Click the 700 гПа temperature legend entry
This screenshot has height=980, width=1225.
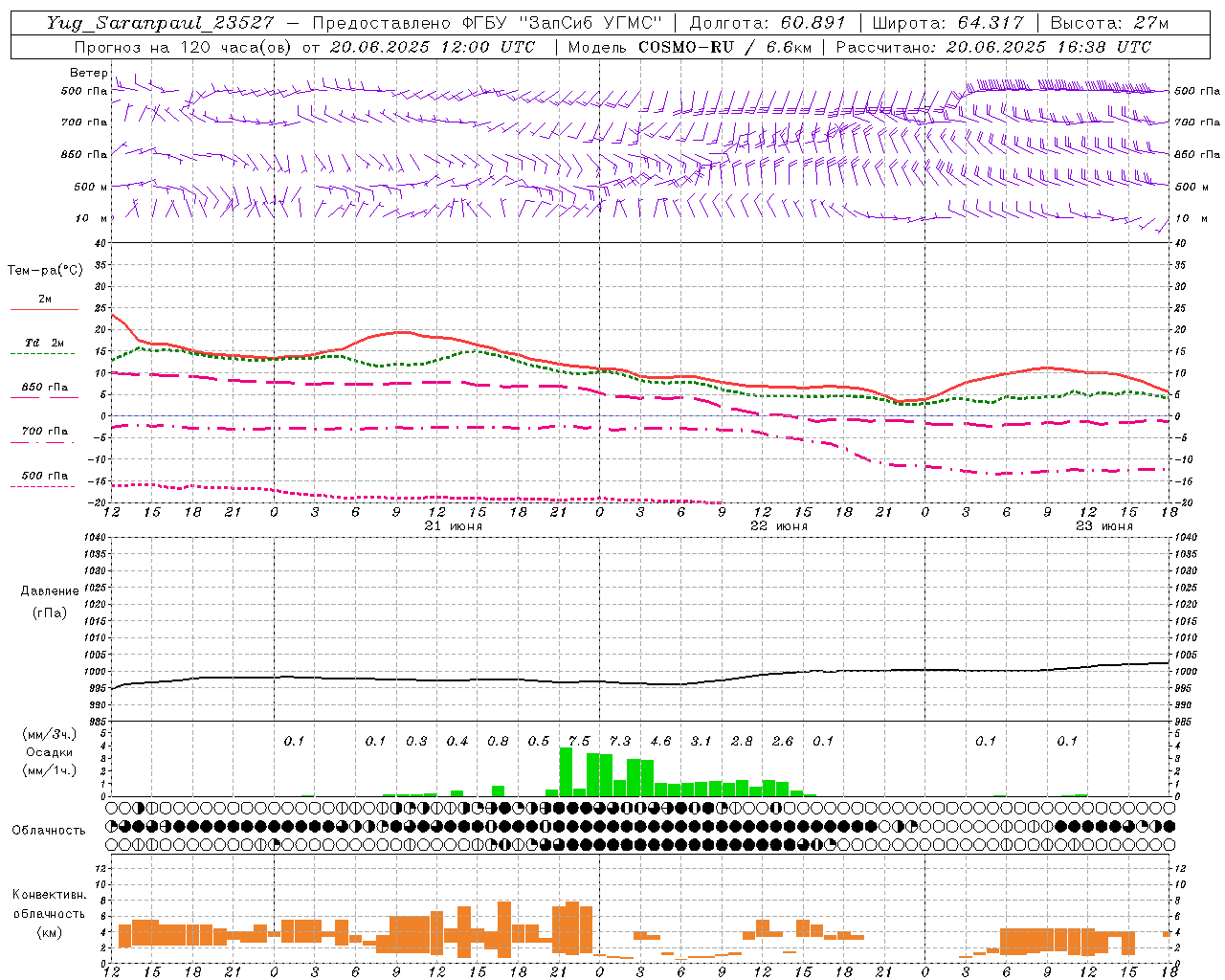pyautogui.click(x=44, y=432)
